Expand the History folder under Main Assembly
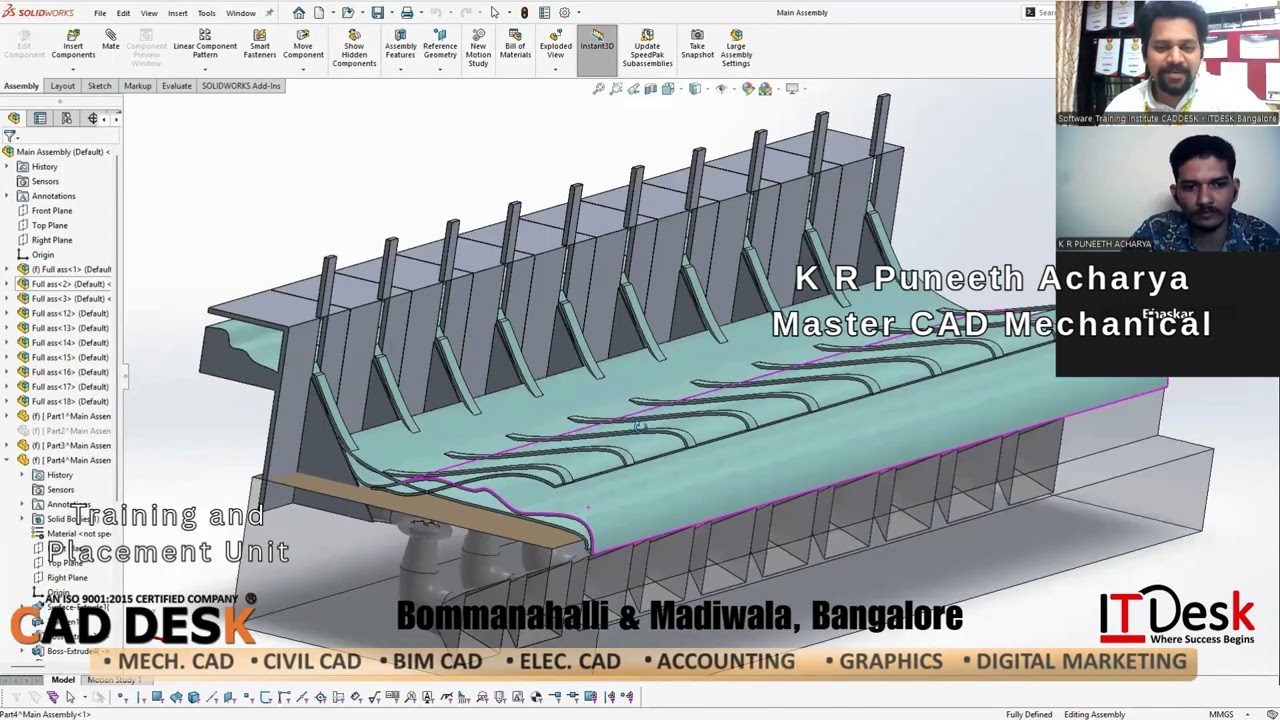The image size is (1280, 720). click(7, 167)
